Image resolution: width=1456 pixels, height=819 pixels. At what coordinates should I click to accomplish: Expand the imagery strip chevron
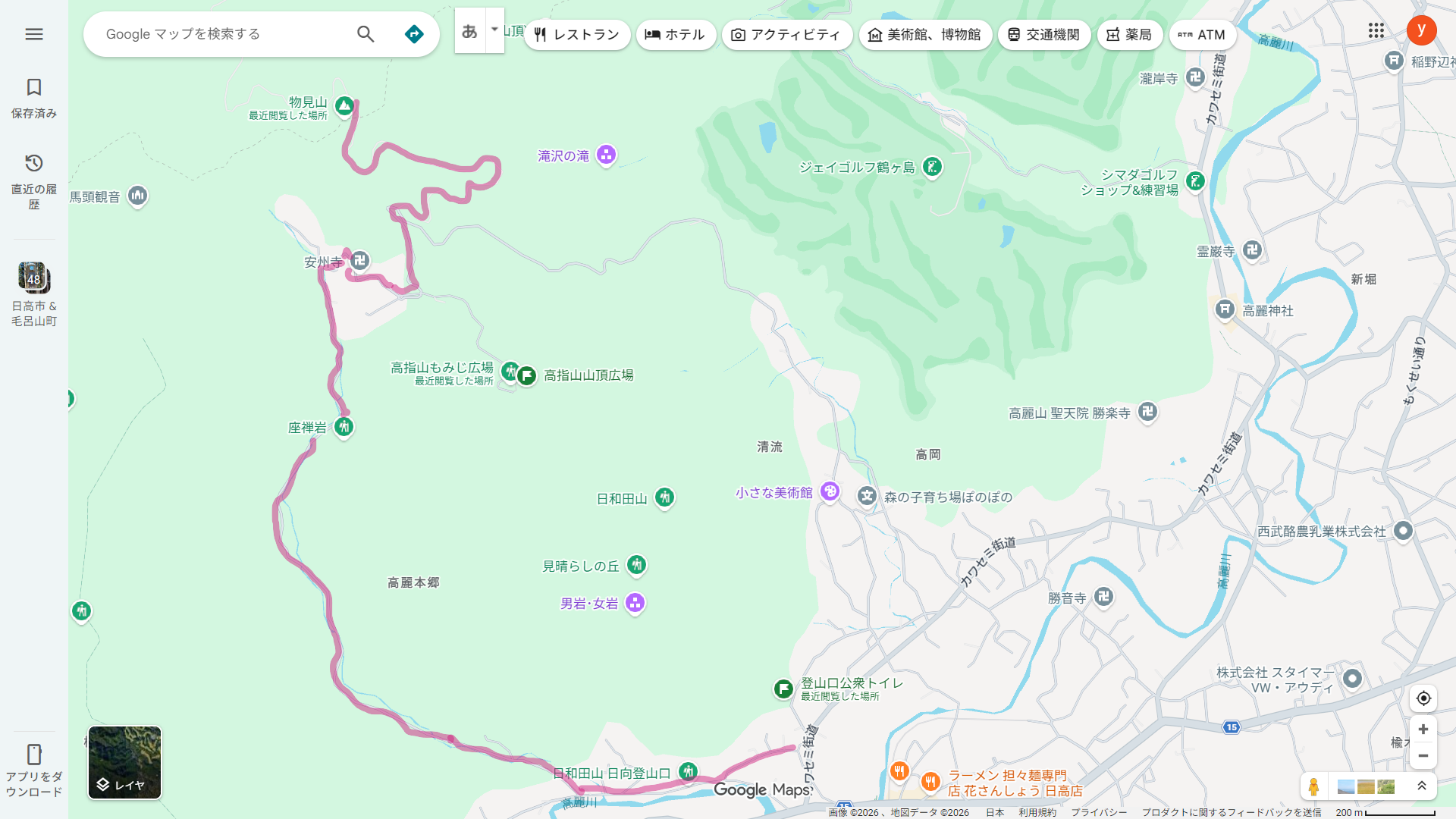tap(1422, 786)
